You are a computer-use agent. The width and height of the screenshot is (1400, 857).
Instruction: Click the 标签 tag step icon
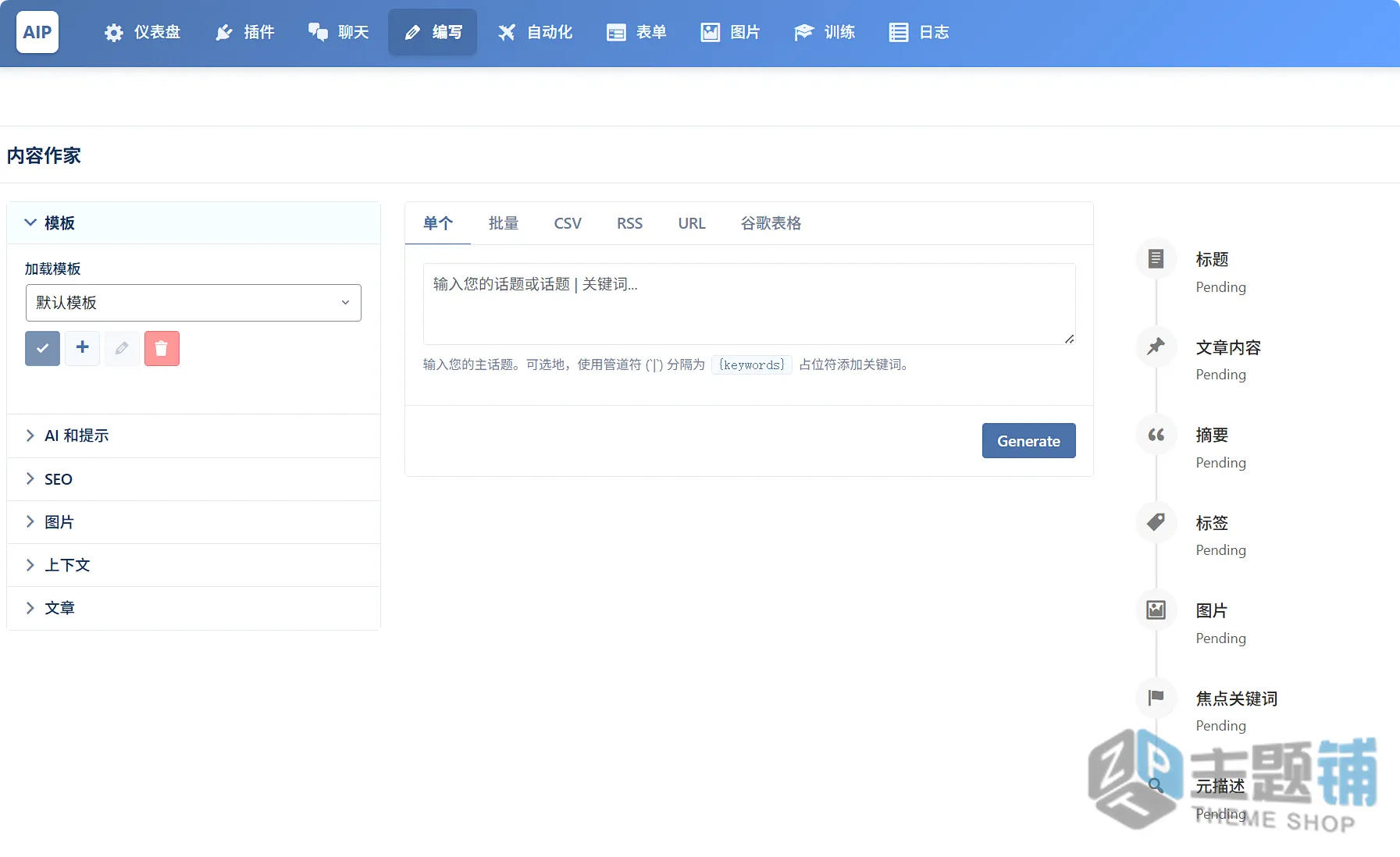coord(1156,522)
